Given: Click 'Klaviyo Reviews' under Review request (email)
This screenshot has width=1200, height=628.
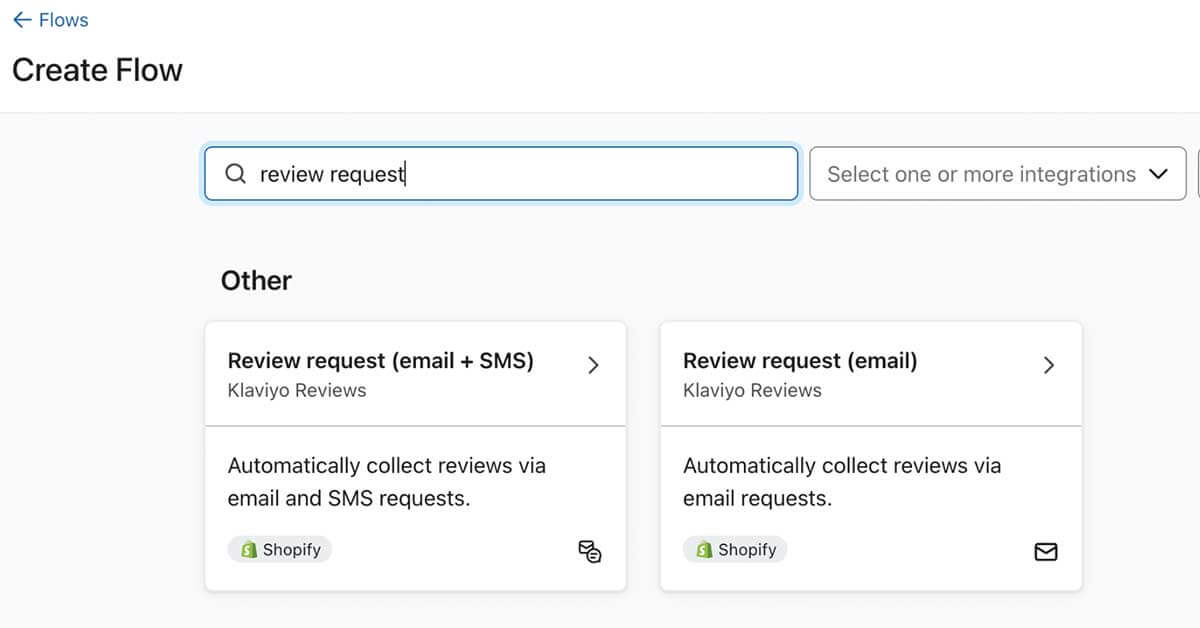Looking at the screenshot, I should pos(752,391).
